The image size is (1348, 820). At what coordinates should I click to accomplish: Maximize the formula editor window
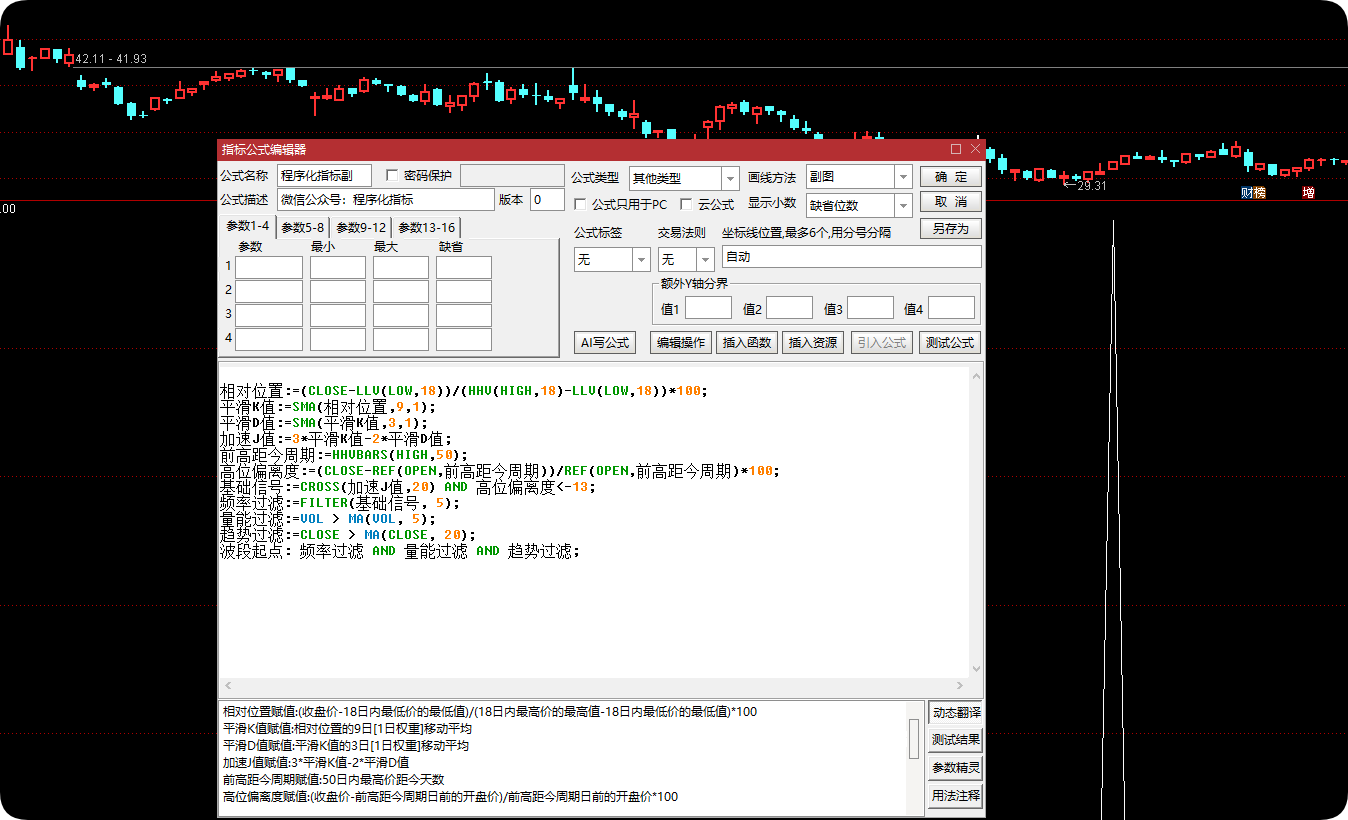coord(956,149)
